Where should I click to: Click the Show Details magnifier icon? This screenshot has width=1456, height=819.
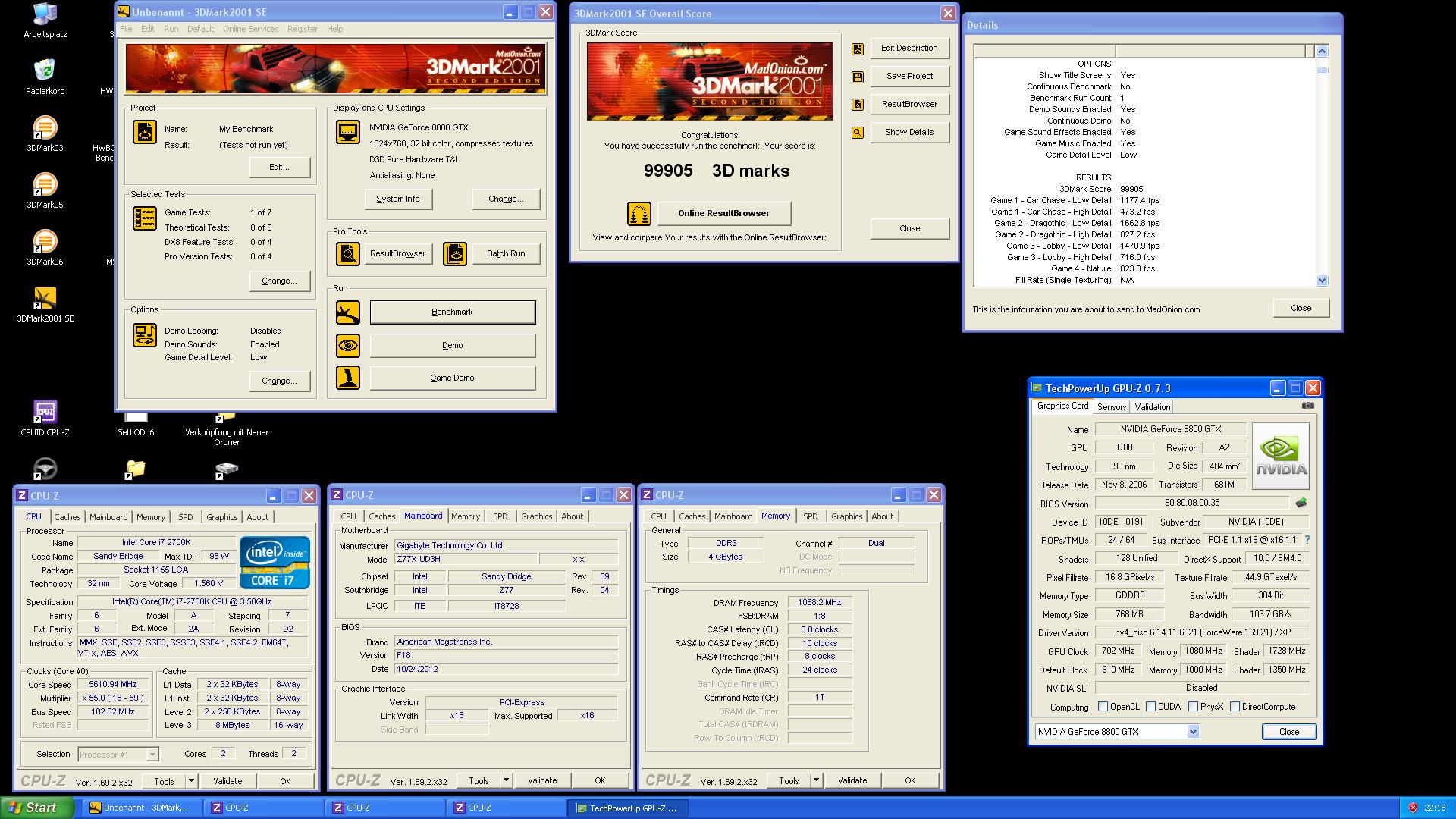pos(858,133)
